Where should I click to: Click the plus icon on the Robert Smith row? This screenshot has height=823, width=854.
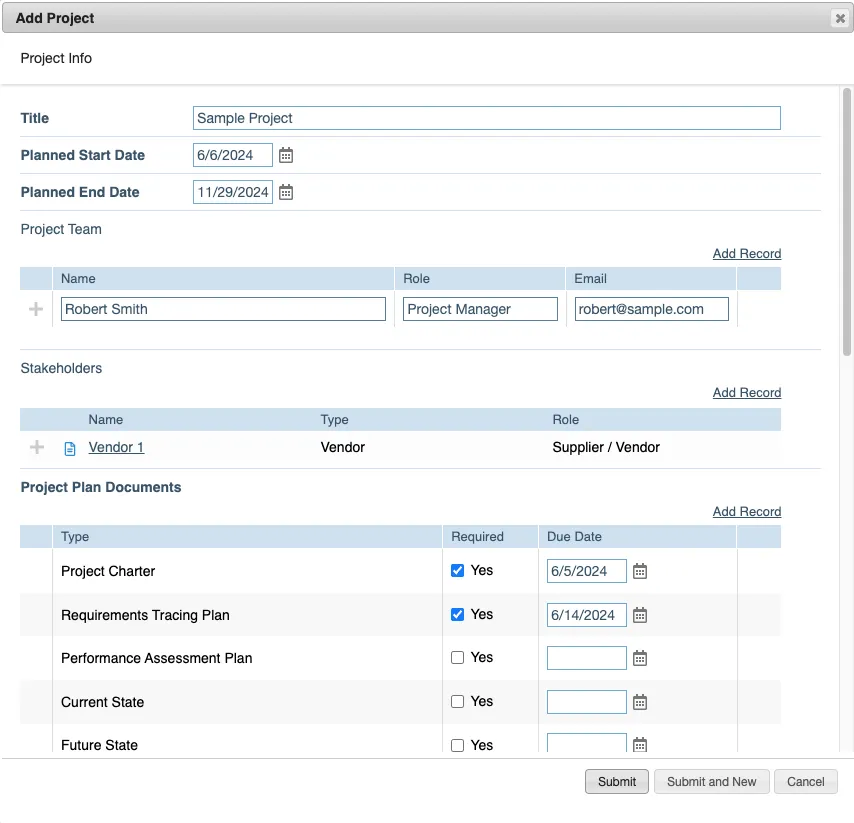tap(36, 308)
